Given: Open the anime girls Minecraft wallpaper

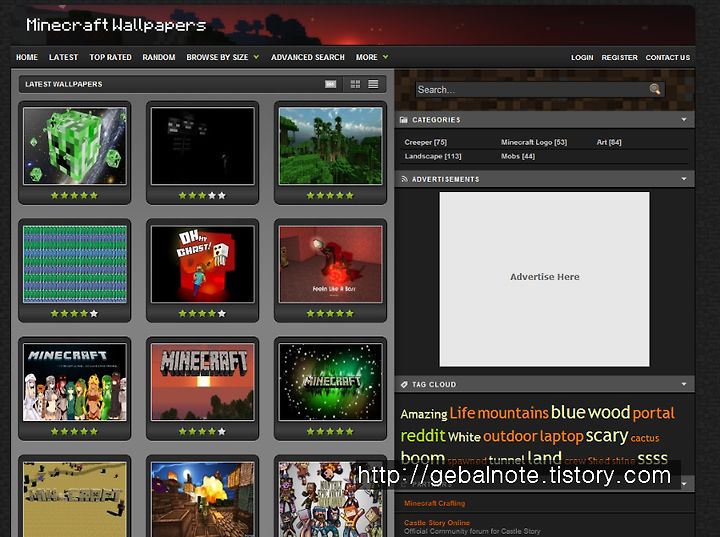Looking at the screenshot, I should 75,382.
